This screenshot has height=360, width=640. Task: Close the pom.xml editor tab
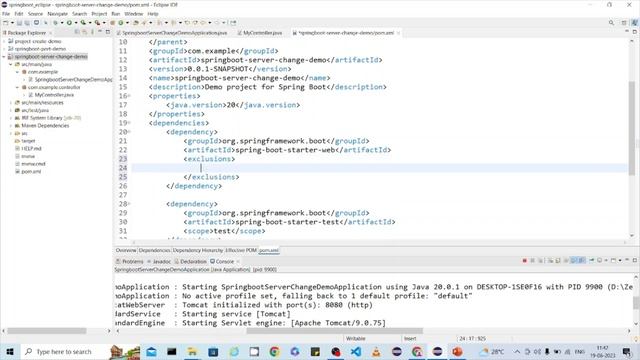click(x=398, y=33)
